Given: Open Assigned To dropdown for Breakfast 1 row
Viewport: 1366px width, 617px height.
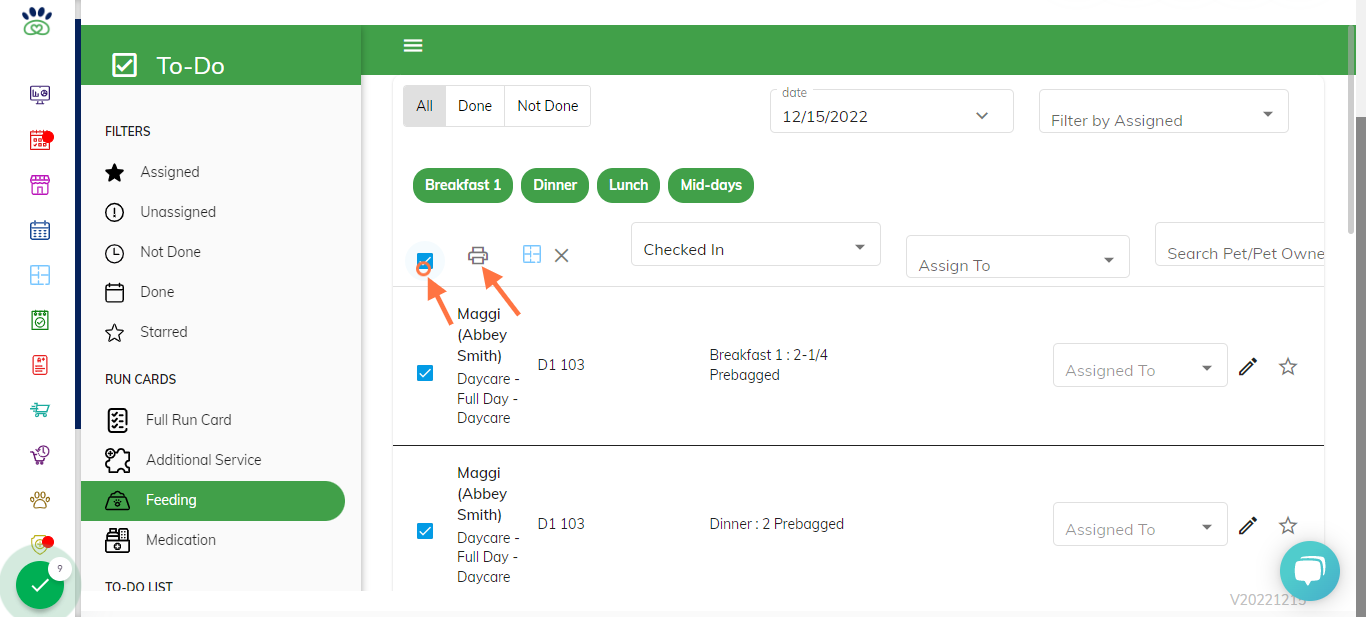Looking at the screenshot, I should 1140,365.
